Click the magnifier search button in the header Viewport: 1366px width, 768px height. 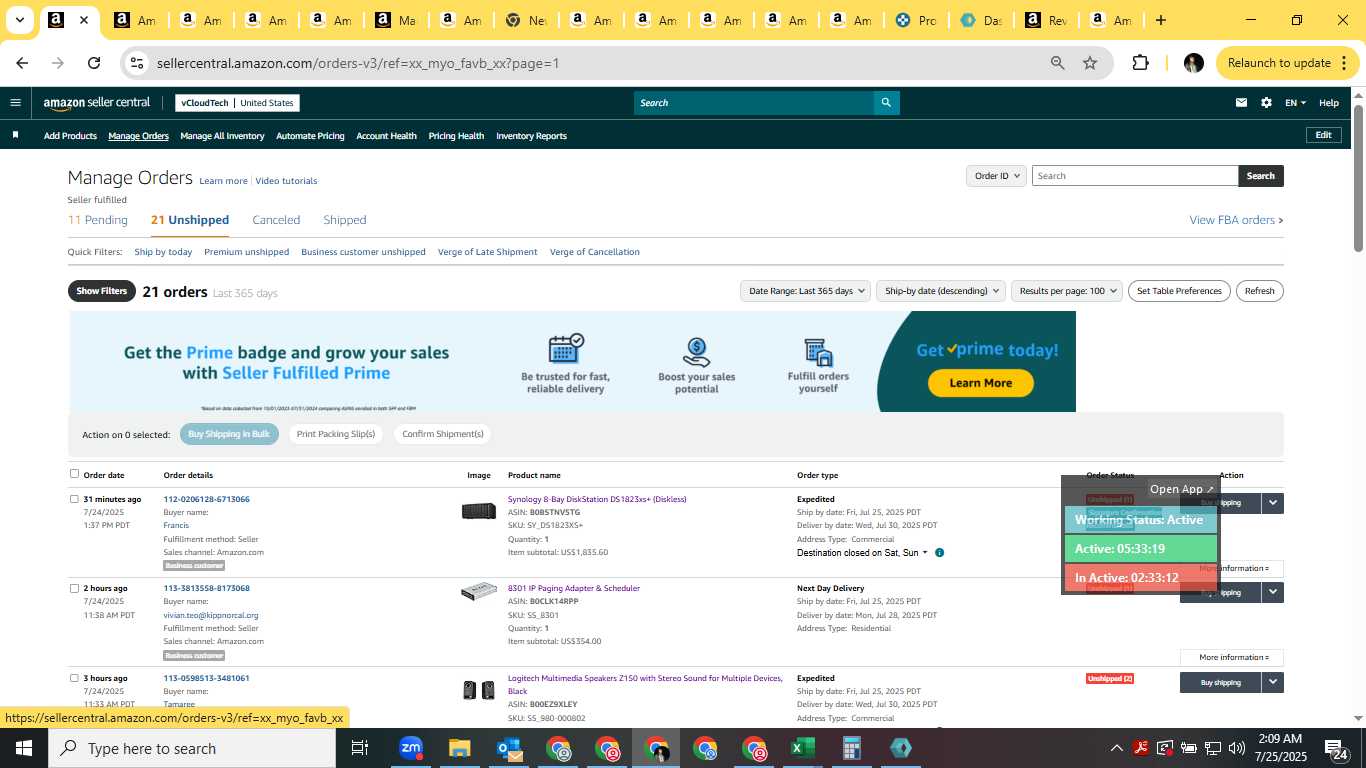point(886,103)
